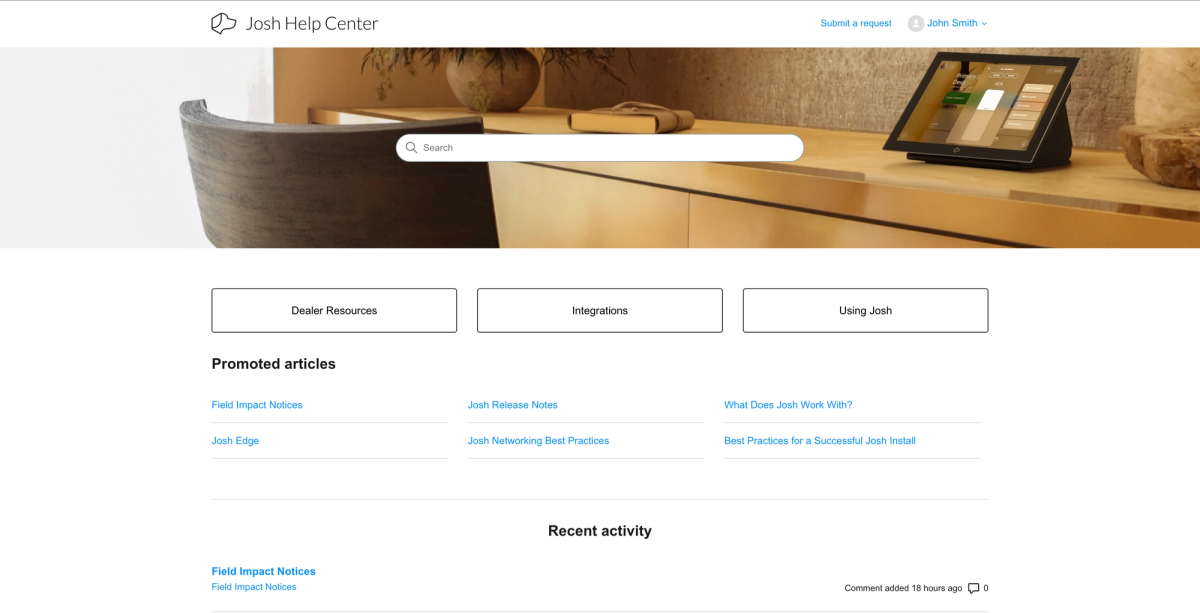Viewport: 1200px width, 613px height.
Task: Open the Integrations category
Action: pyautogui.click(x=600, y=311)
